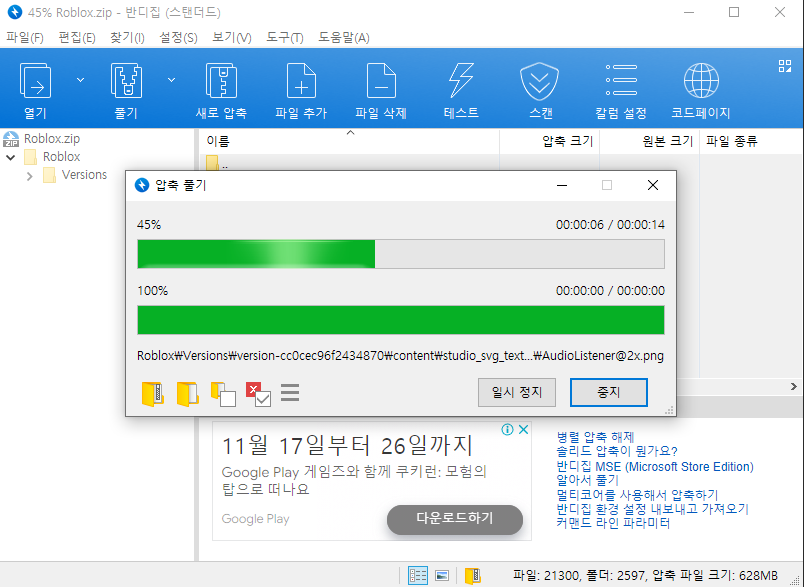Click the image preview view icon in status bar
804x587 pixels.
441,576
